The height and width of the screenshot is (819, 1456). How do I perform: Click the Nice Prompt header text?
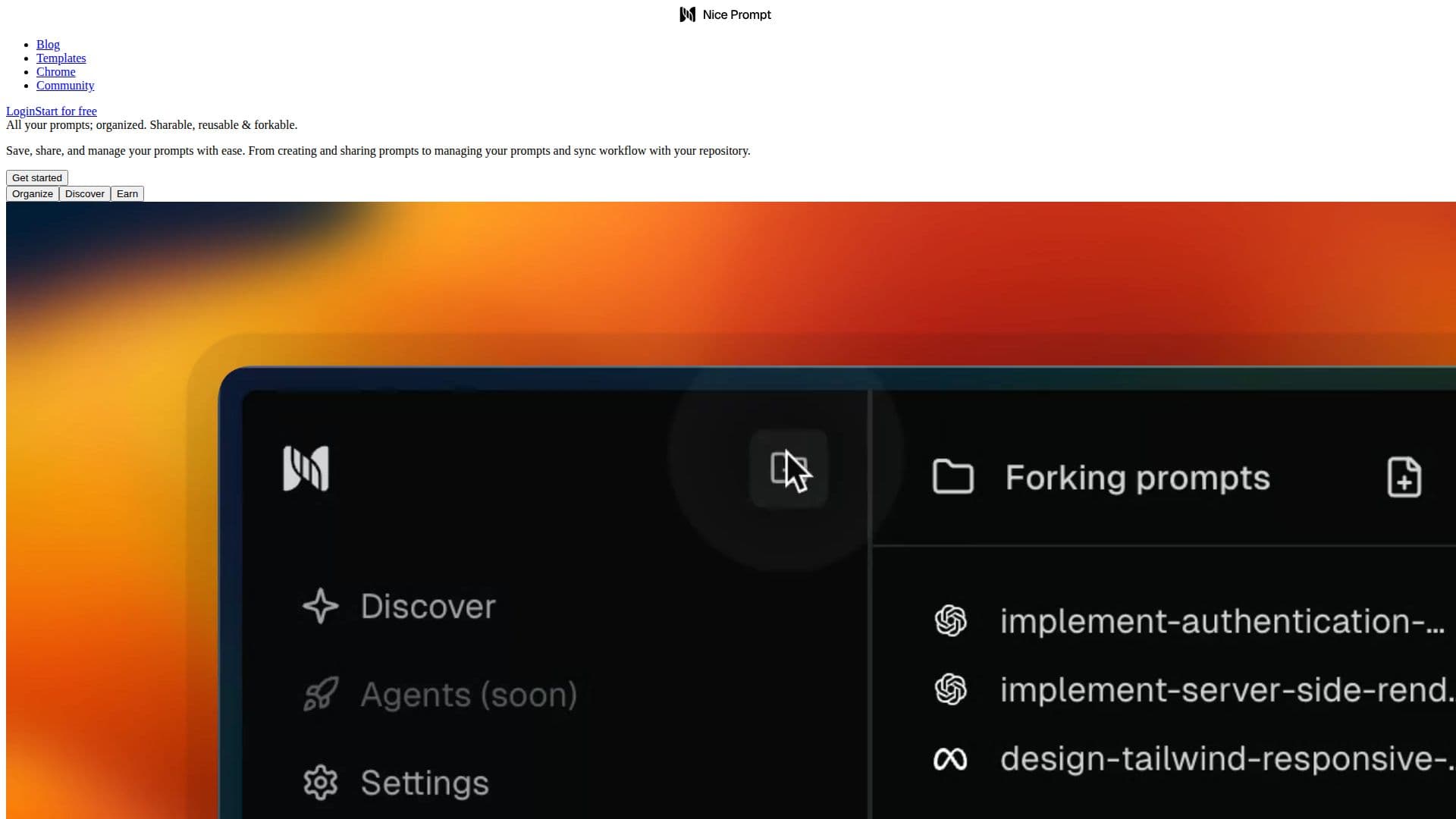tap(736, 14)
